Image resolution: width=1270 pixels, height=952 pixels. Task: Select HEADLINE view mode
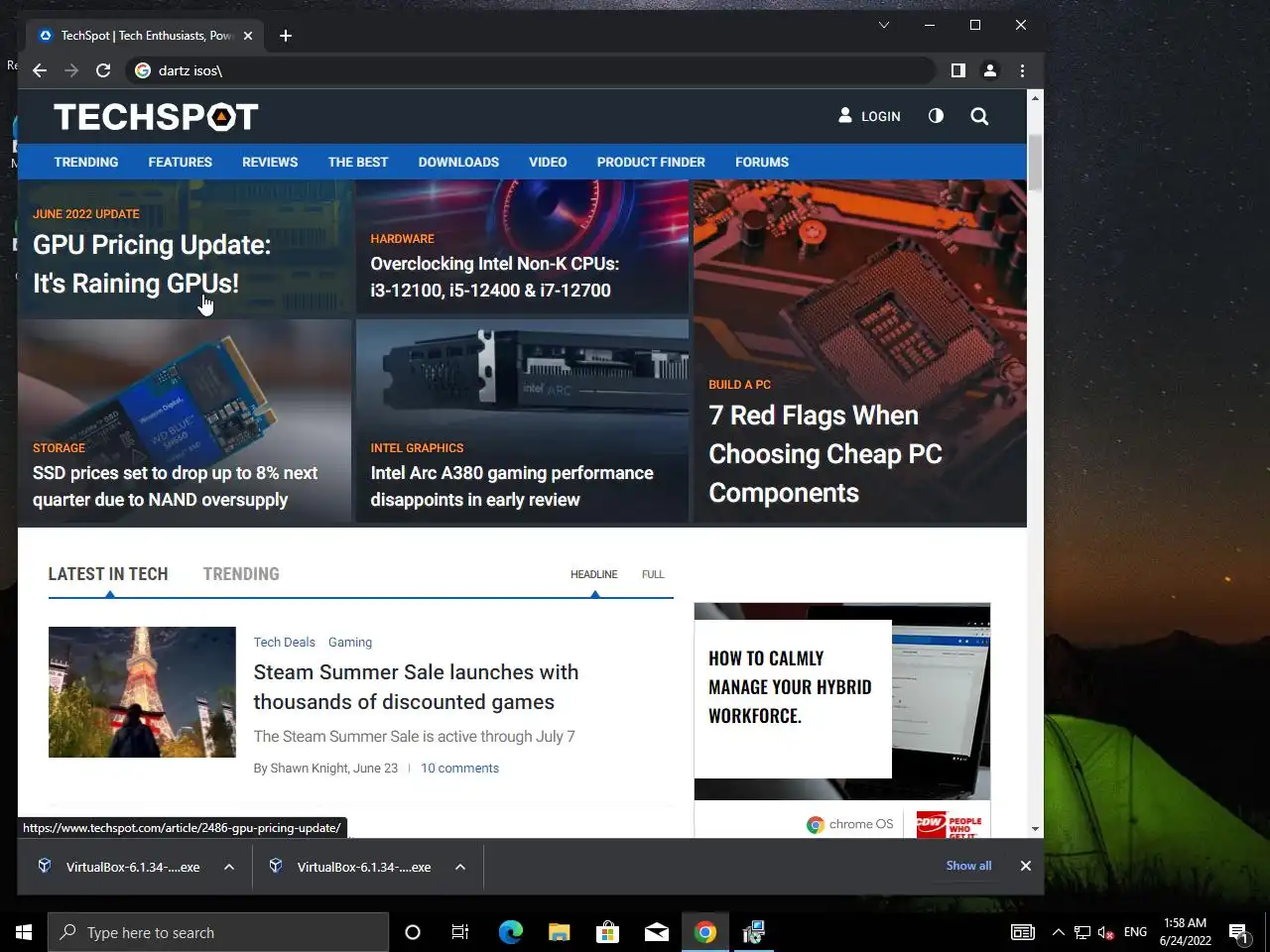coord(593,574)
